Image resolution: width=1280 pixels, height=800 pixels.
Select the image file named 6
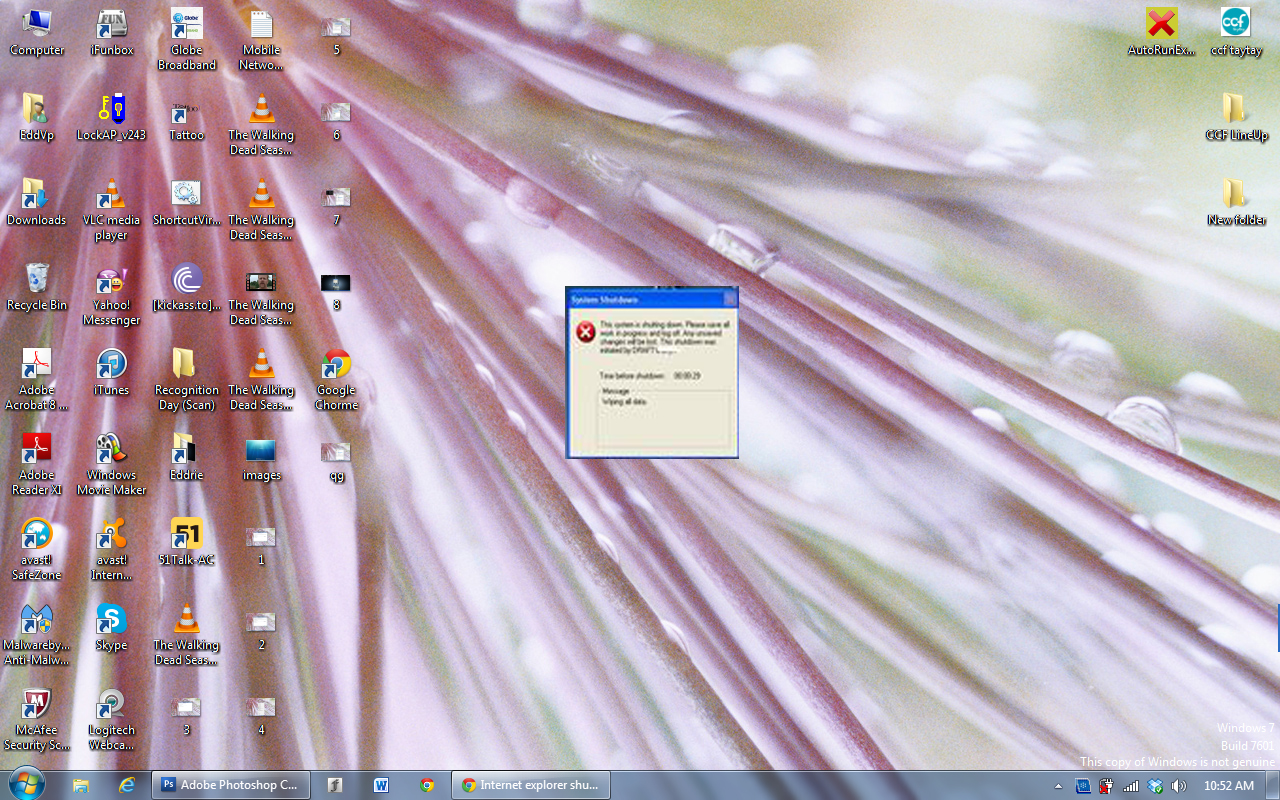(x=336, y=120)
